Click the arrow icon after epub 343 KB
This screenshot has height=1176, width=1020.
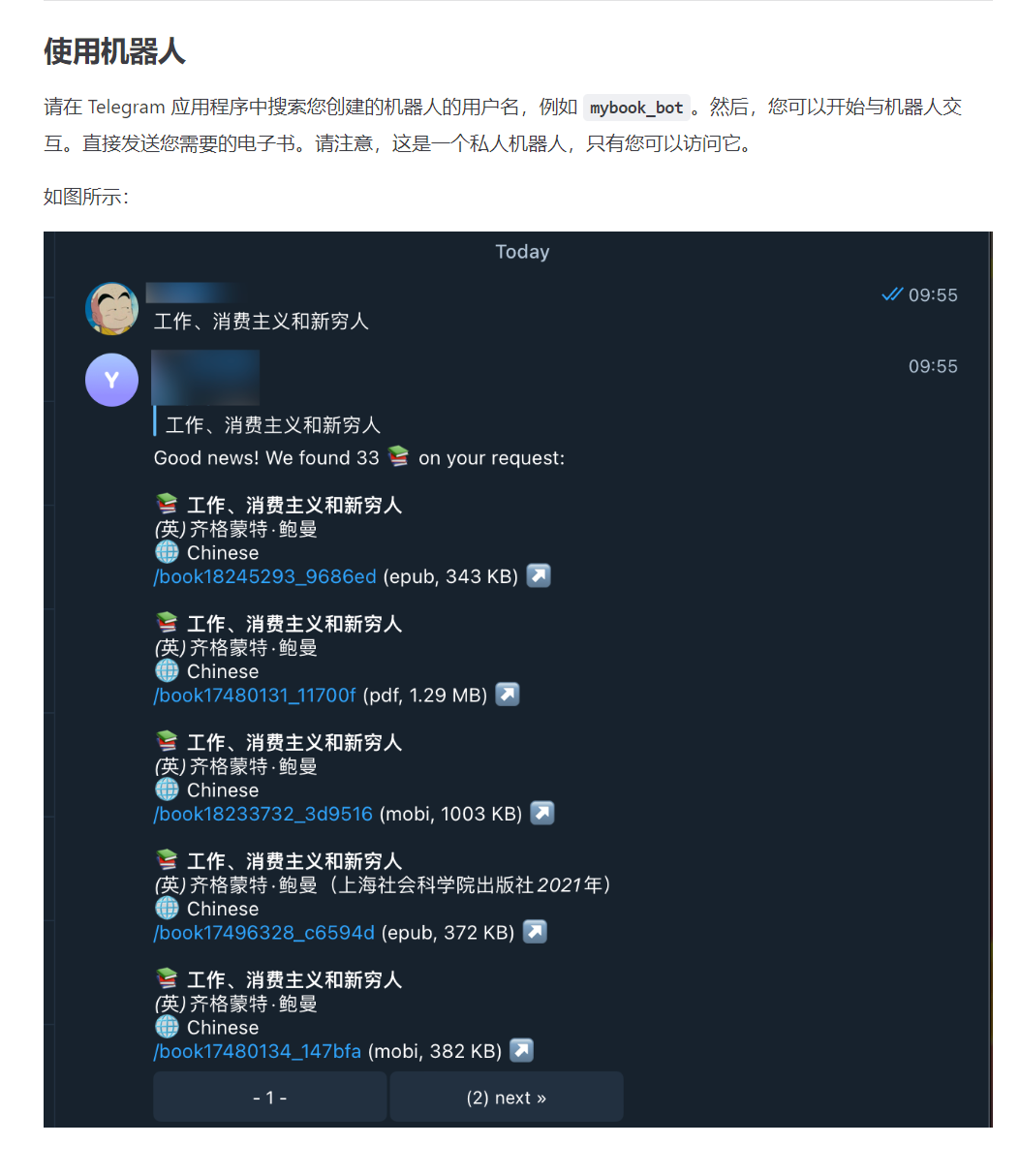click(539, 575)
